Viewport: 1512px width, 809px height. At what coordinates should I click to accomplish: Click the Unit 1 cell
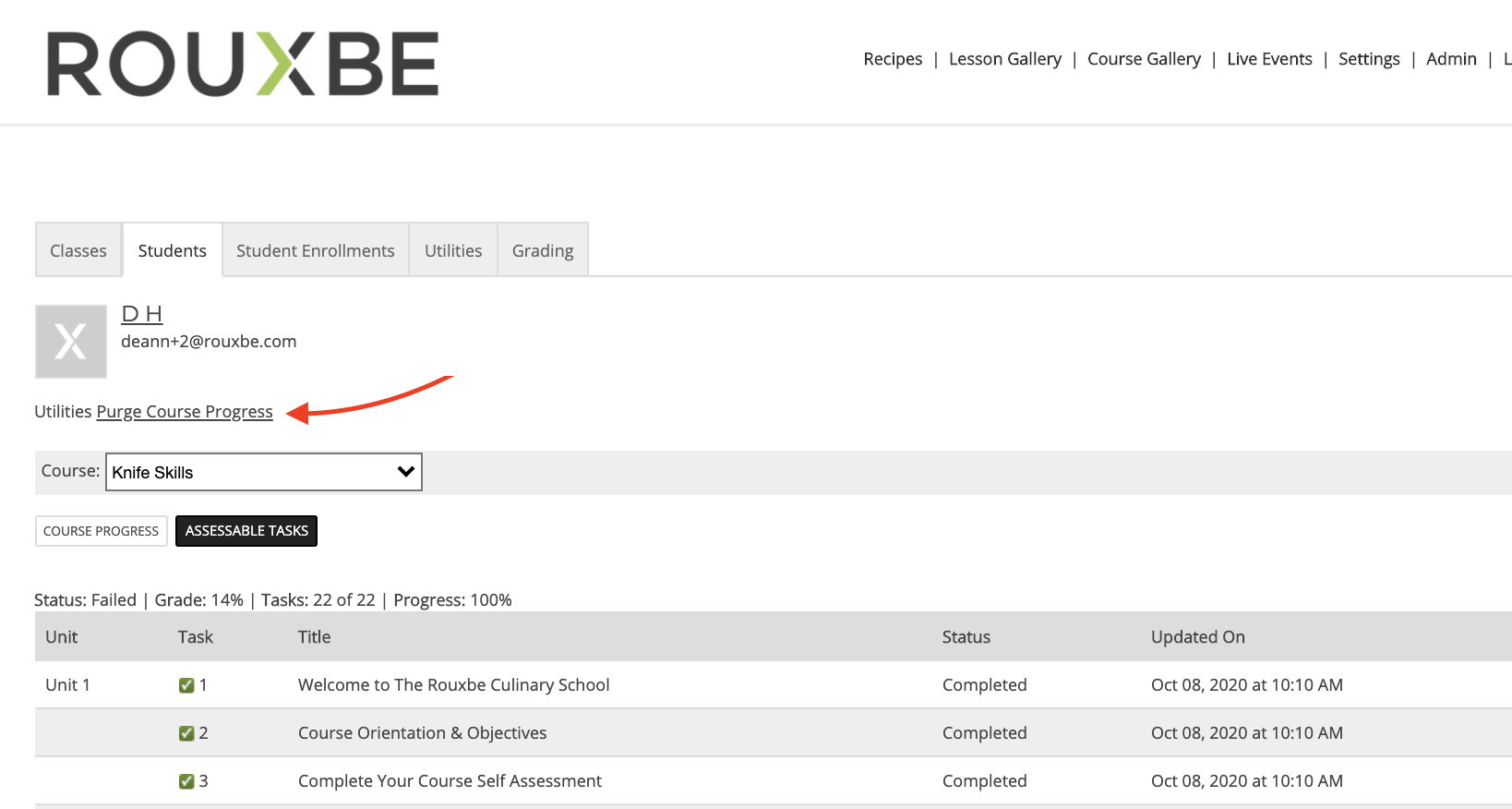(x=67, y=685)
